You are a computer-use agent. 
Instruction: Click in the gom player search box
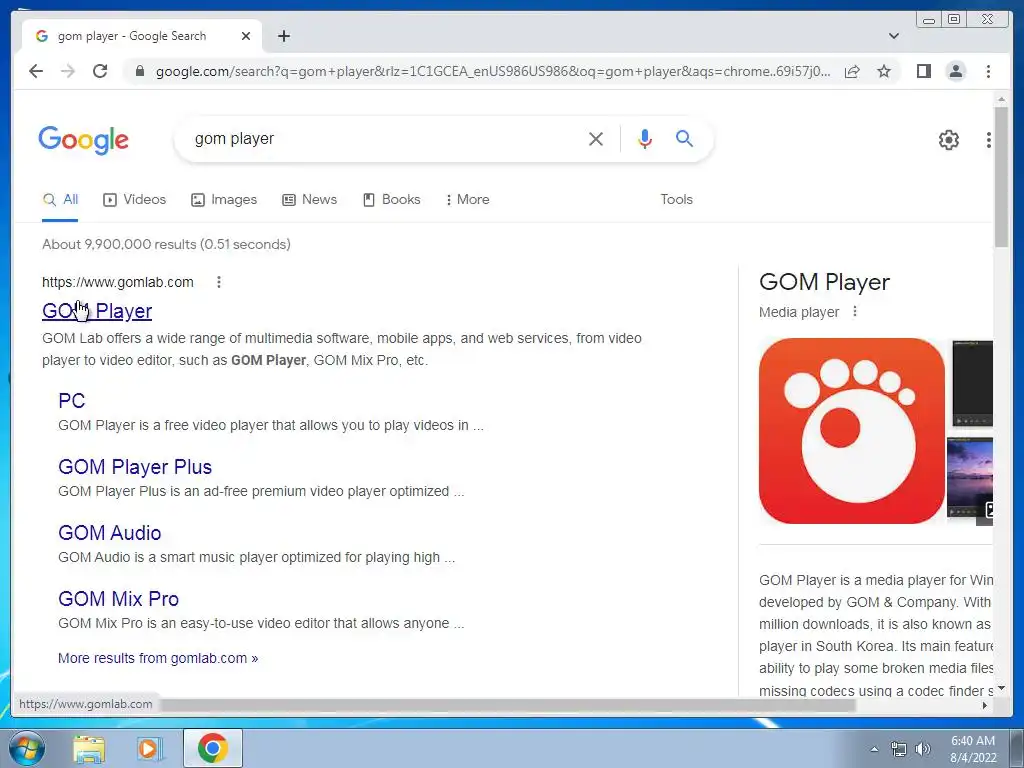(385, 138)
